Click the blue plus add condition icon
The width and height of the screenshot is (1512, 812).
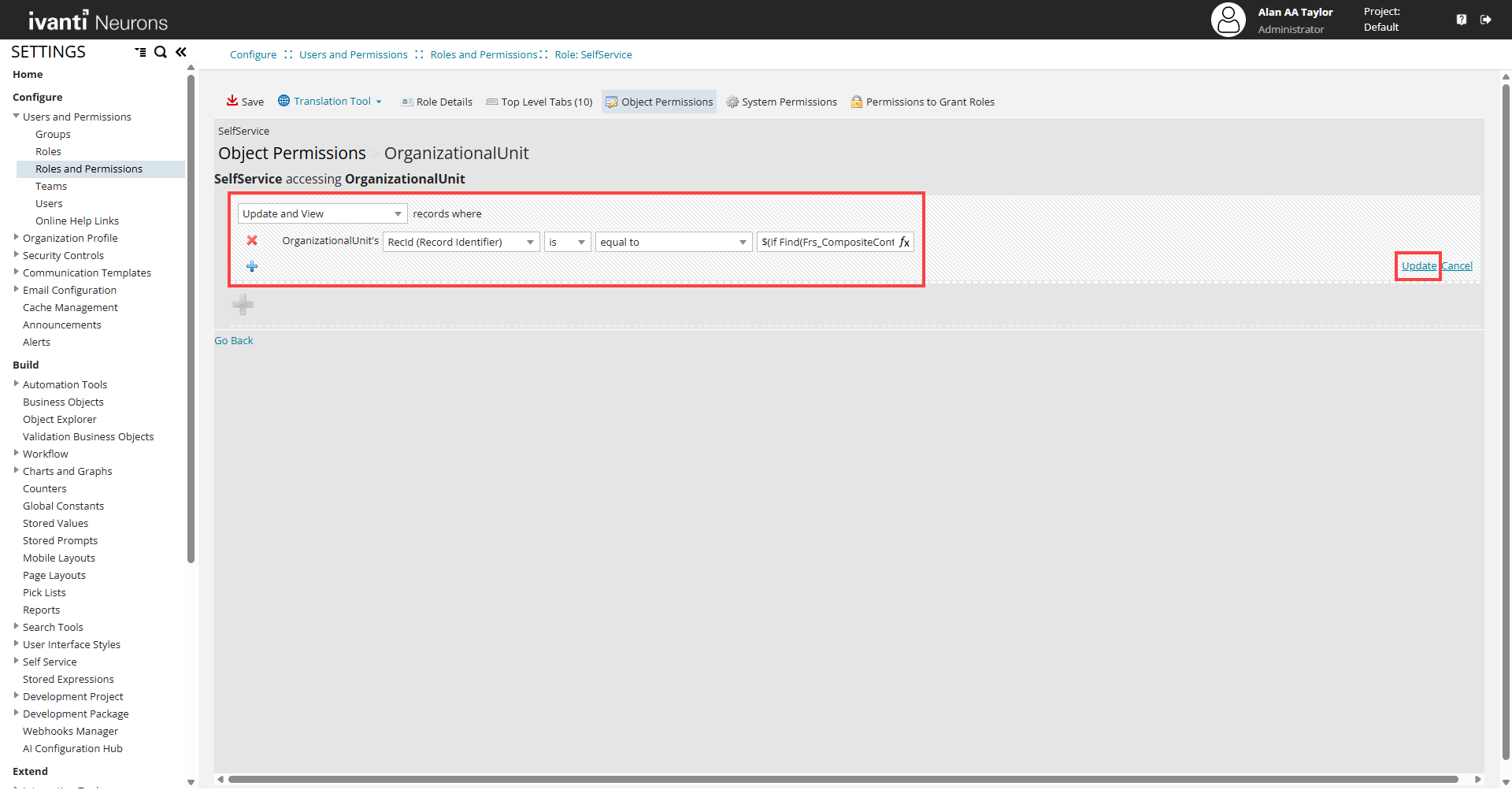click(252, 267)
